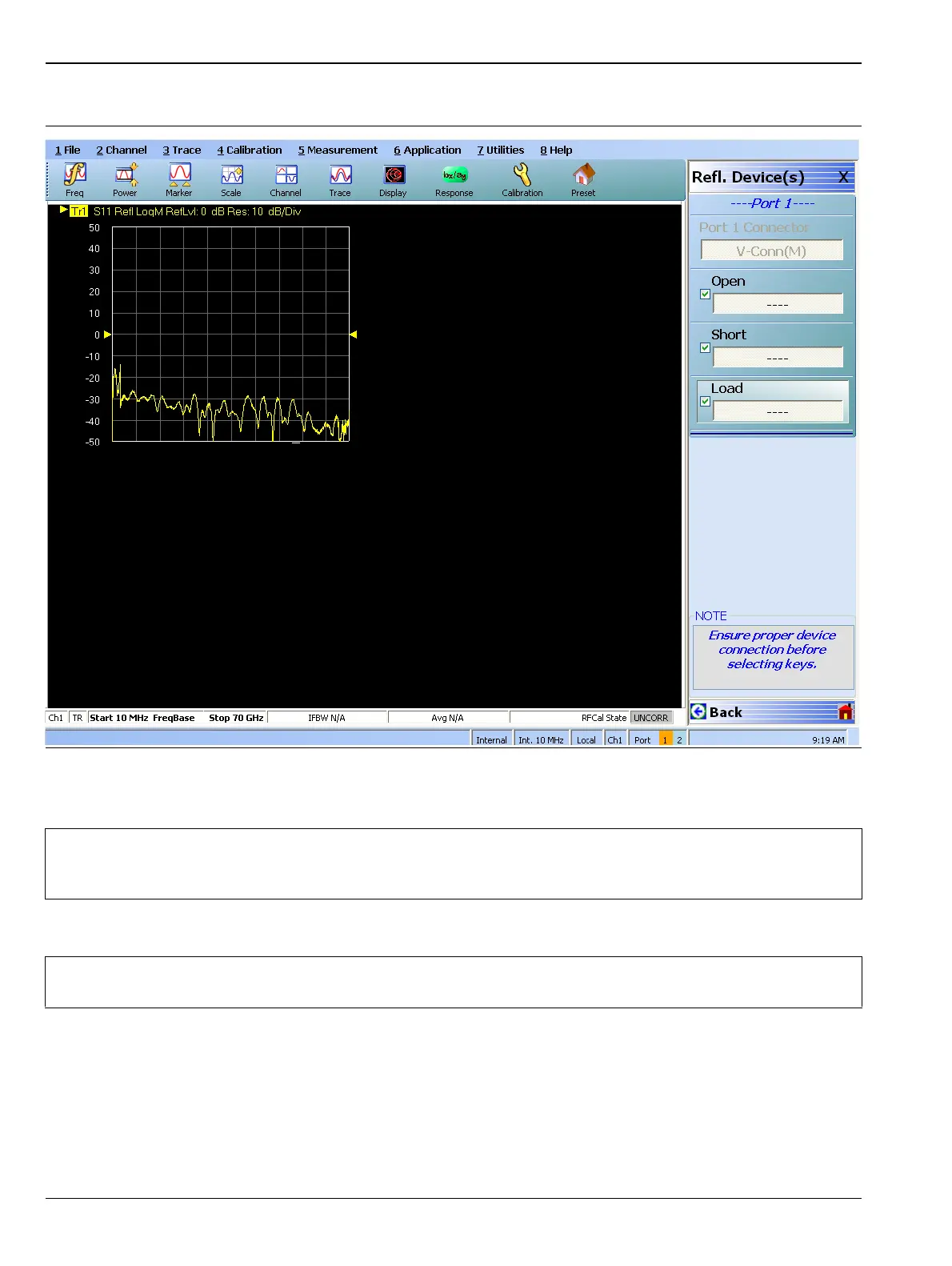The image size is (952, 1266).
Task: Open the Calibration menu in menu bar
Action: tap(250, 150)
